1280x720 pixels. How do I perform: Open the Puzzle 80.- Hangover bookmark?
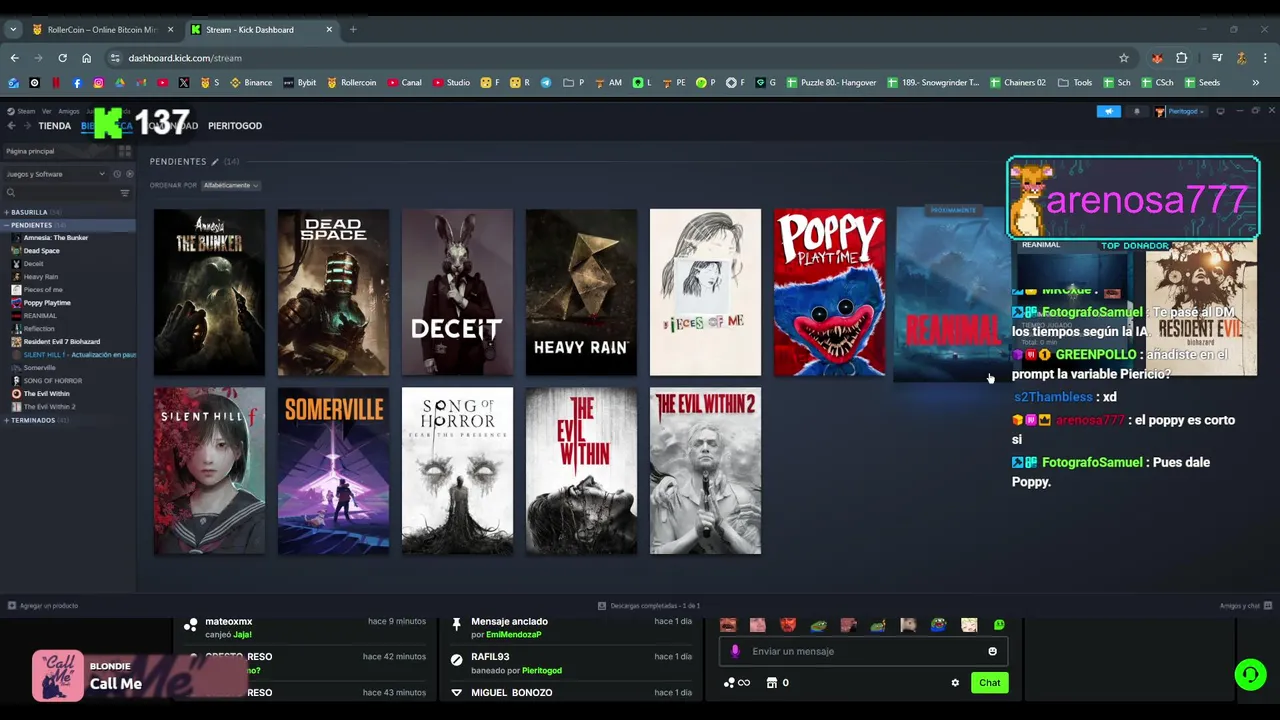pos(831,83)
